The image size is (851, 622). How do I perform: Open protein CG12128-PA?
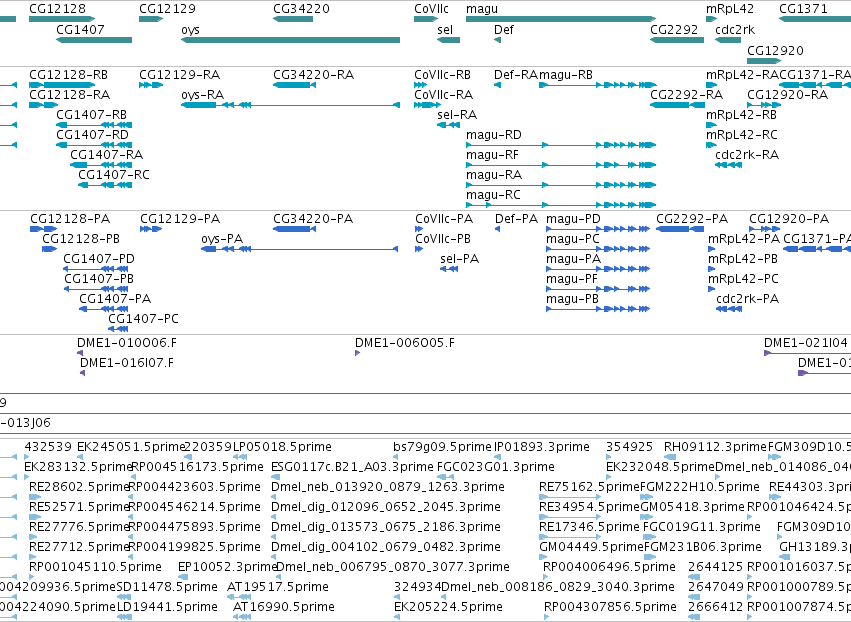pos(70,219)
